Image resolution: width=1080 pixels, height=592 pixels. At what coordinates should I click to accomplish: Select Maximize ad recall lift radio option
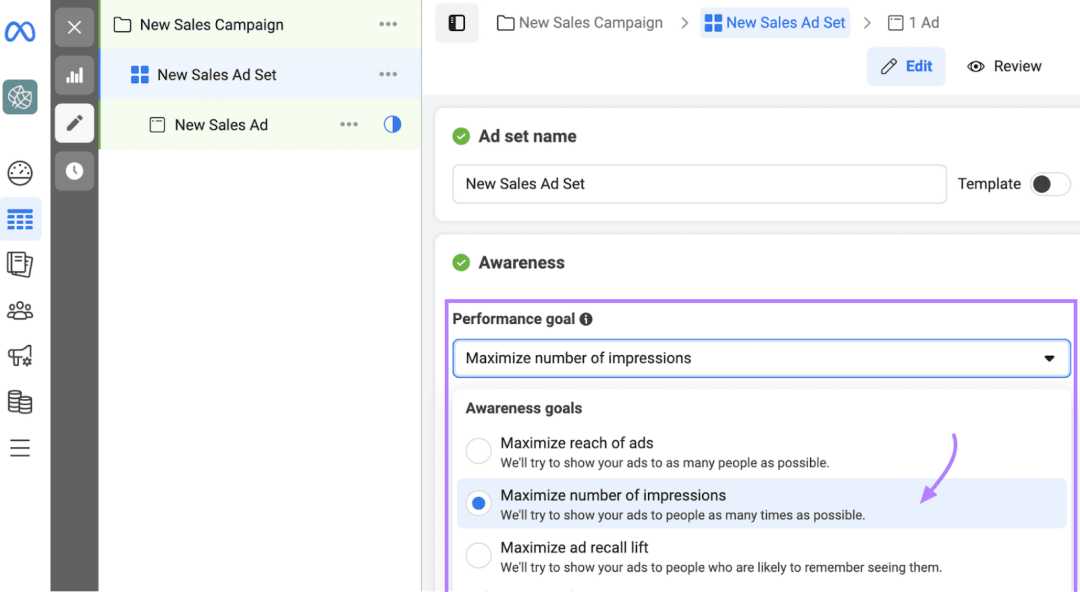click(x=479, y=555)
